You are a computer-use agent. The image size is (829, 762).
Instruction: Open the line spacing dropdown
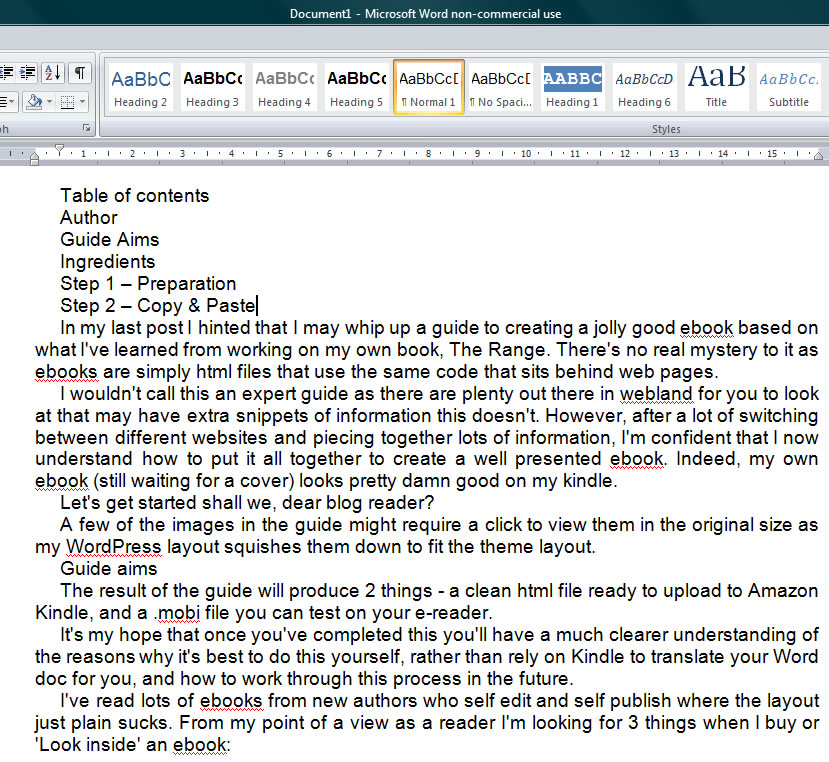coord(7,102)
